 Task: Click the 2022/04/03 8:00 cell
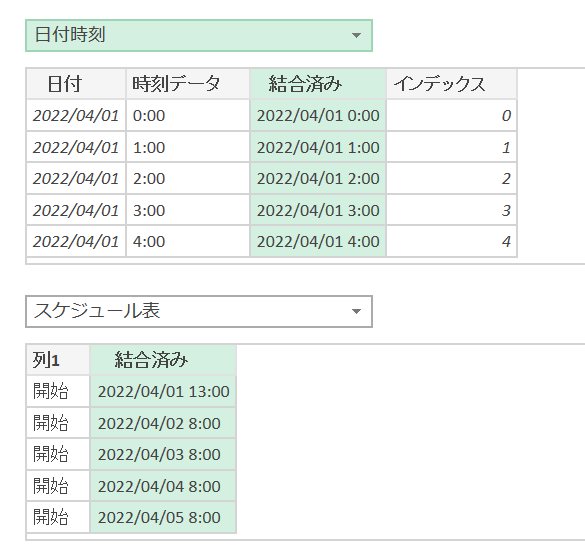[x=163, y=454]
